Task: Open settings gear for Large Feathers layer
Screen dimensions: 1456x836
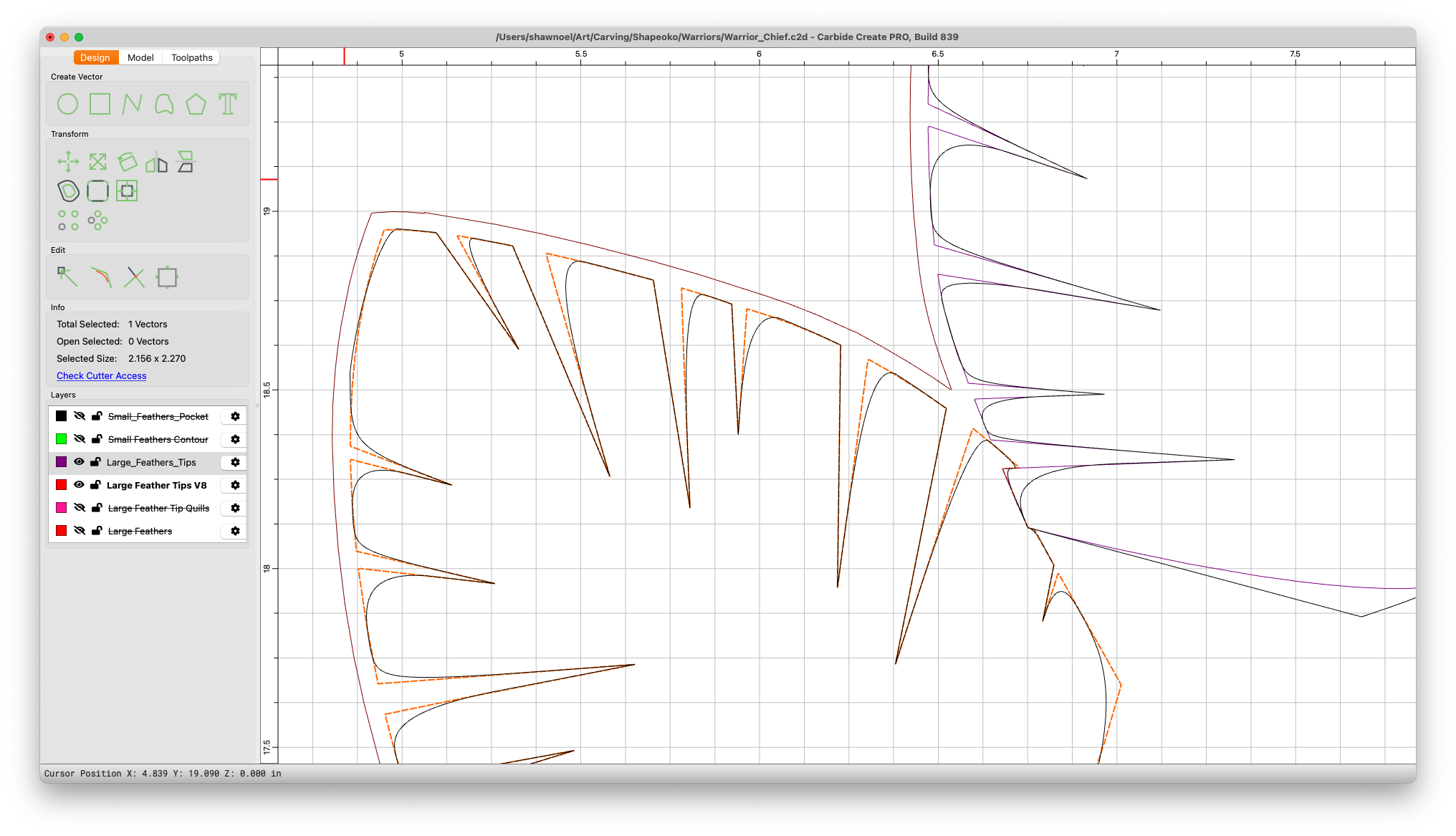Action: (x=235, y=531)
